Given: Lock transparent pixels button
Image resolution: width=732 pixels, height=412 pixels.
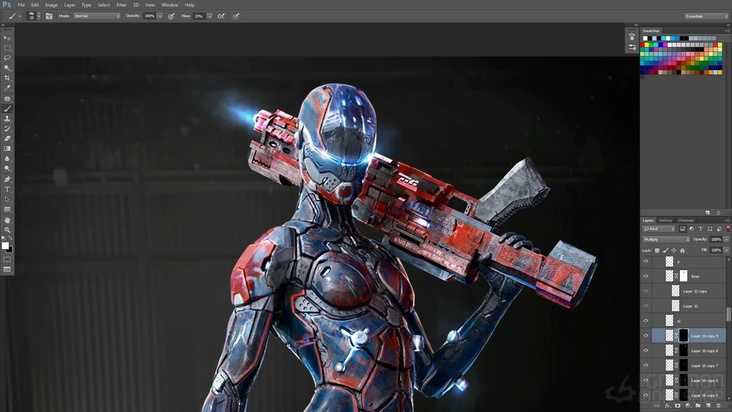Looking at the screenshot, I should [x=657, y=251].
